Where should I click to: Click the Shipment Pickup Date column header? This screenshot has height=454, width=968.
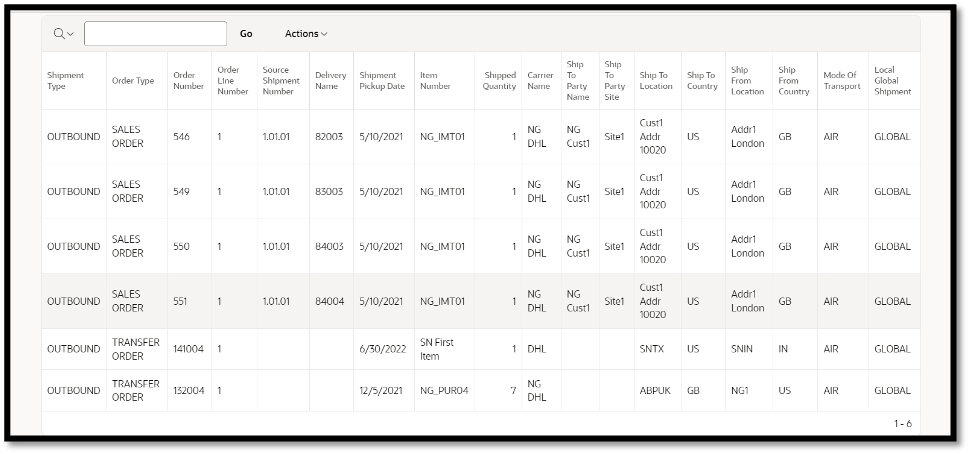point(382,81)
